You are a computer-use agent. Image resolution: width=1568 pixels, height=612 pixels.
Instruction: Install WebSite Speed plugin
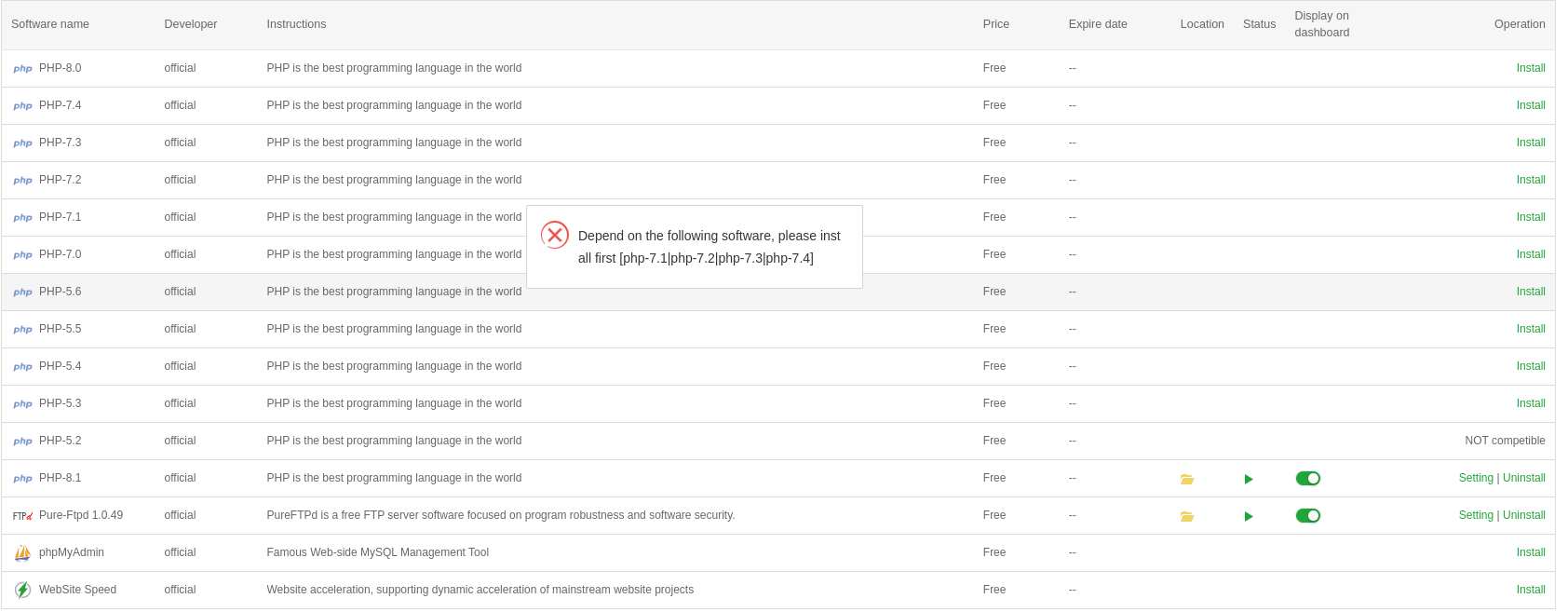pyautogui.click(x=1530, y=590)
